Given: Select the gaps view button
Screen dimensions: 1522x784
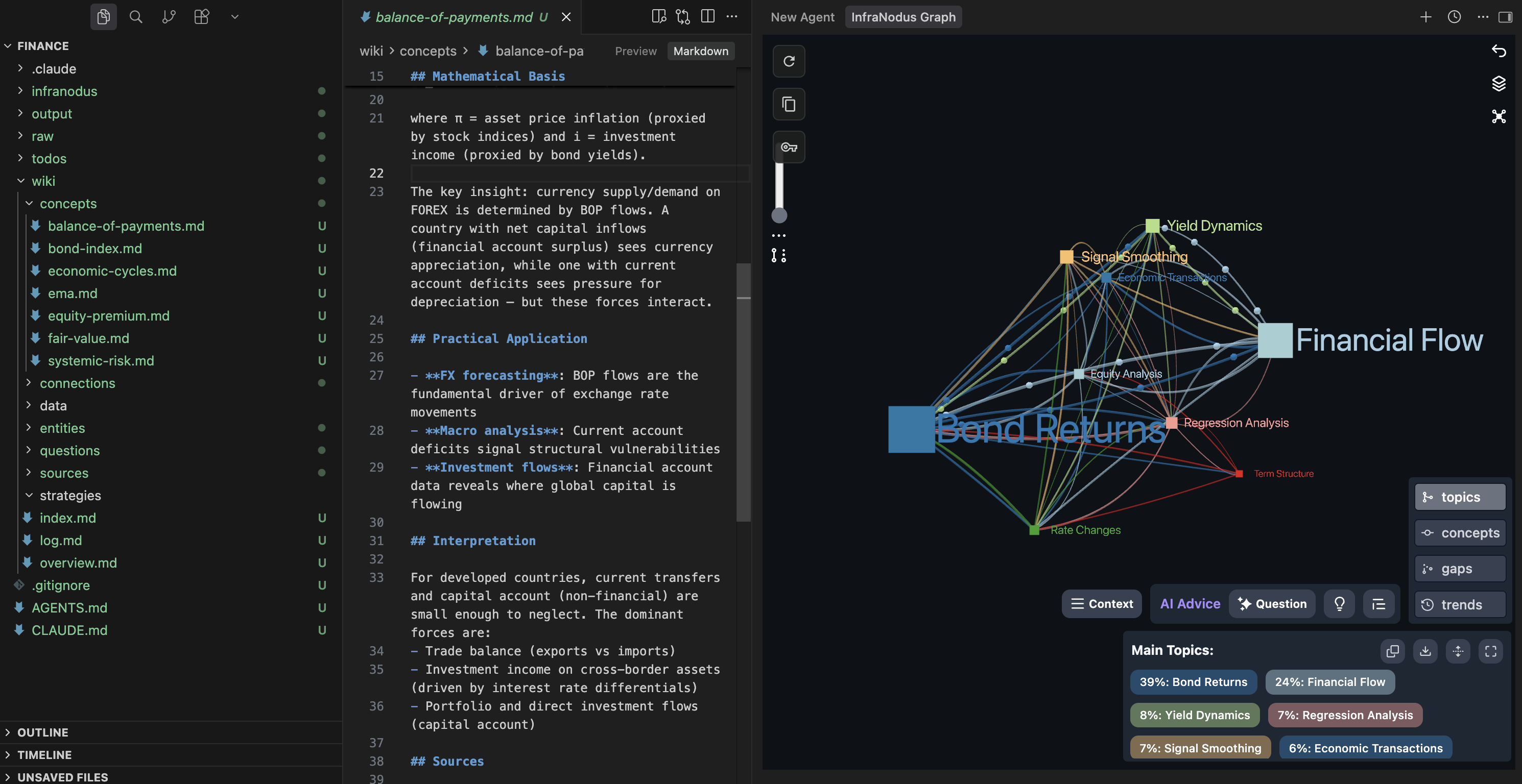Looking at the screenshot, I should (x=1460, y=569).
